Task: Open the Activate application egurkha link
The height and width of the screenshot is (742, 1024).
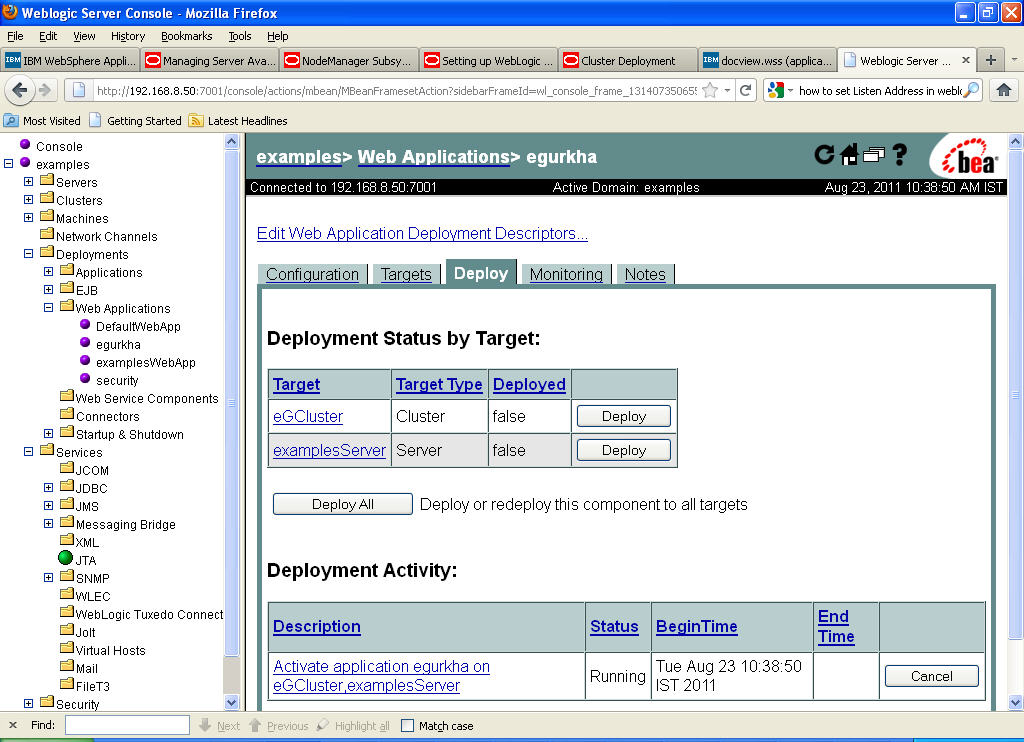Action: [x=381, y=676]
